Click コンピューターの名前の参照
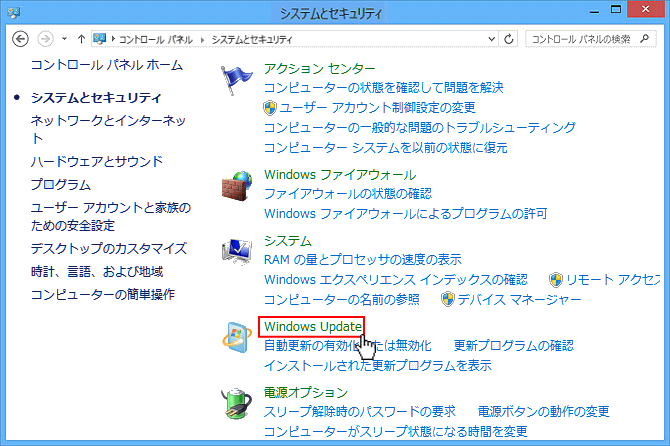The image size is (670, 446). (x=342, y=299)
